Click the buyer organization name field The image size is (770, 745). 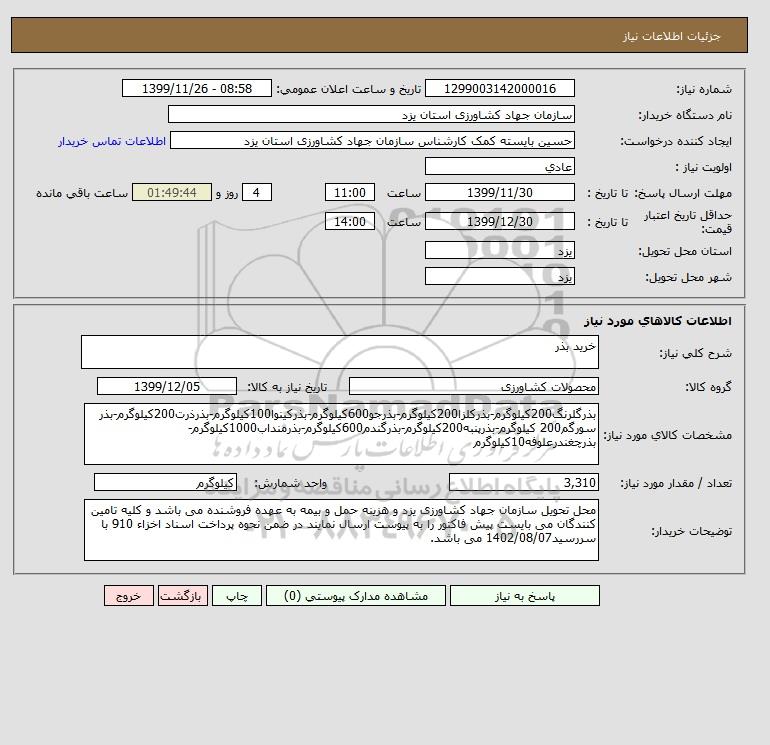tap(371, 115)
